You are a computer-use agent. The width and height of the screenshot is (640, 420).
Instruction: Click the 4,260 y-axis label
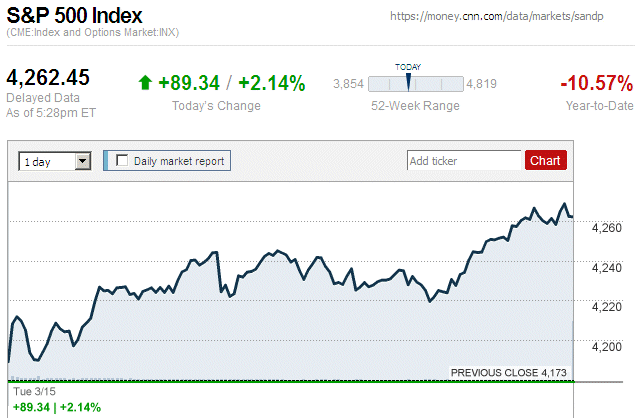point(606,229)
